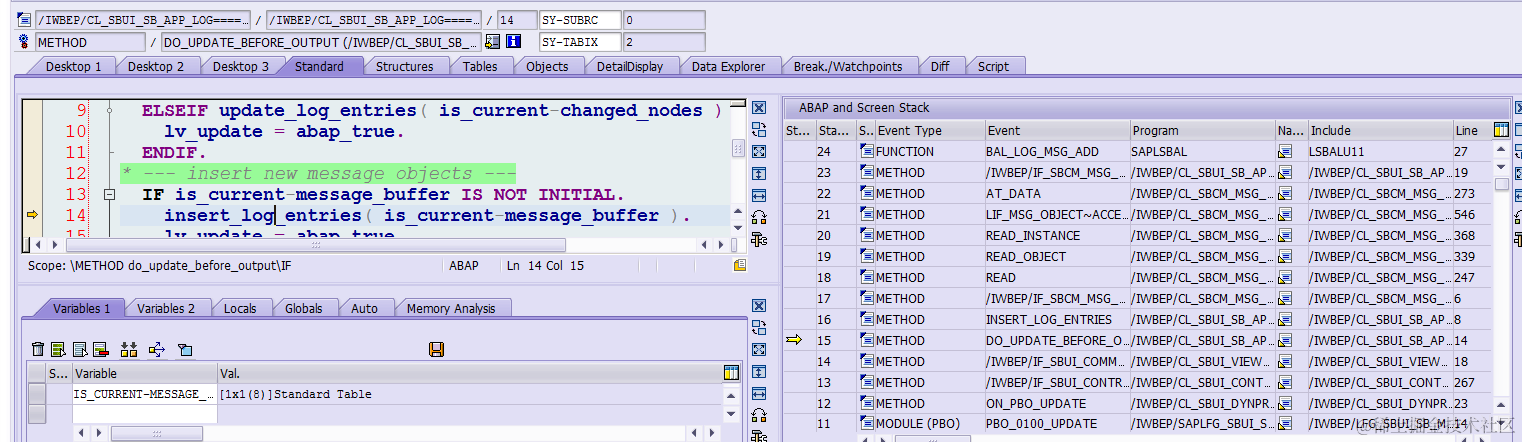This screenshot has width=1522, height=442.
Task: Swap tool icon beside Variables panel
Action: (x=759, y=328)
